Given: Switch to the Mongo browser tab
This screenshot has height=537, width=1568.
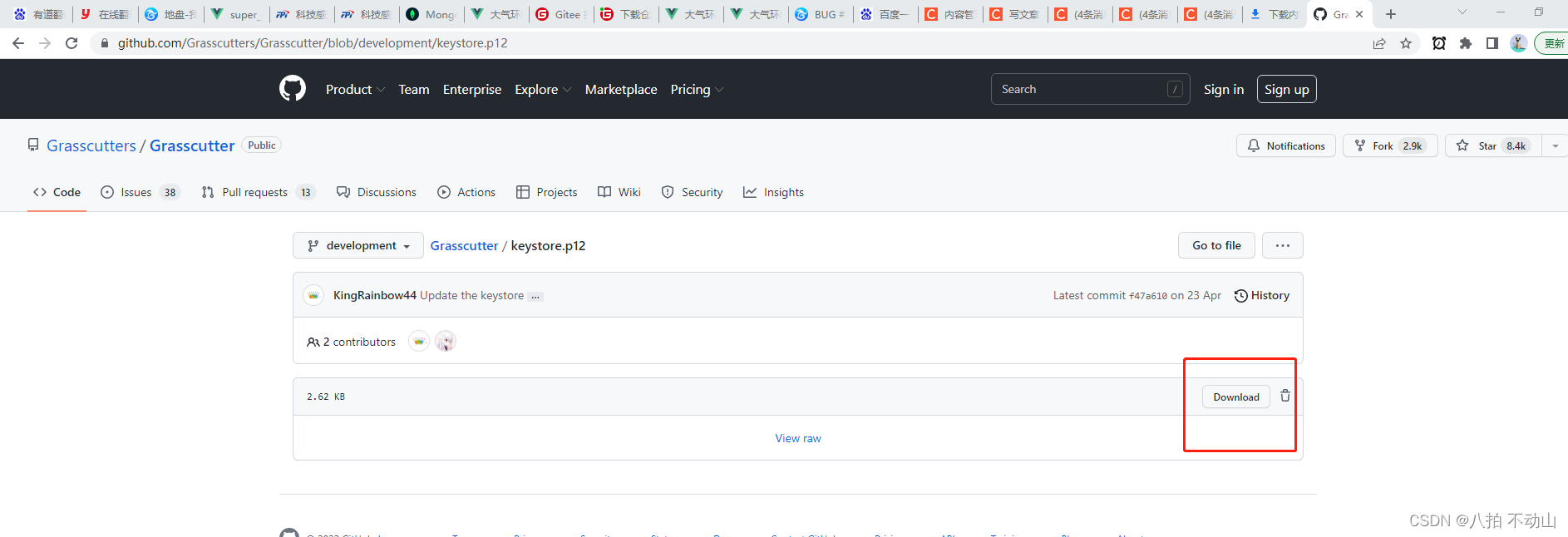Looking at the screenshot, I should [x=432, y=14].
